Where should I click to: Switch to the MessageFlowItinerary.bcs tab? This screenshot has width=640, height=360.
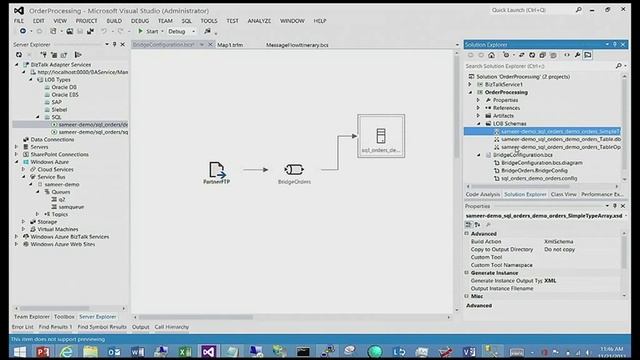pos(297,45)
